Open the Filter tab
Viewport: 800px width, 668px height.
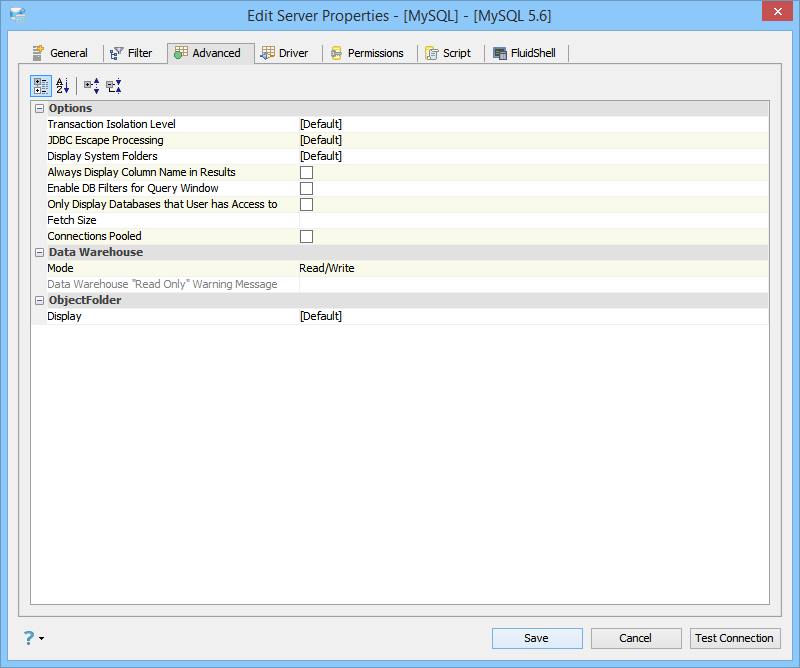131,53
